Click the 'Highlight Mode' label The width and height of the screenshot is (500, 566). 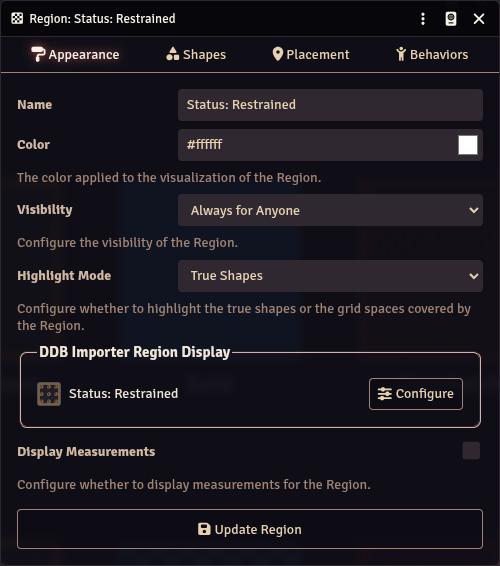click(x=64, y=276)
